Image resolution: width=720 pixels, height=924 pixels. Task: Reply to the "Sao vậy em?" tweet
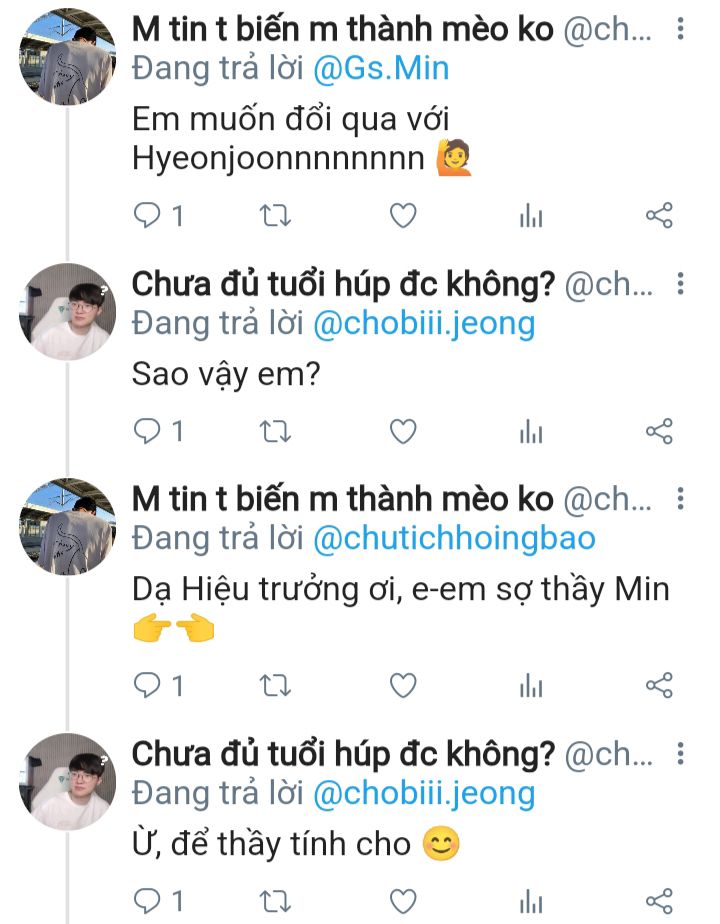coord(148,431)
